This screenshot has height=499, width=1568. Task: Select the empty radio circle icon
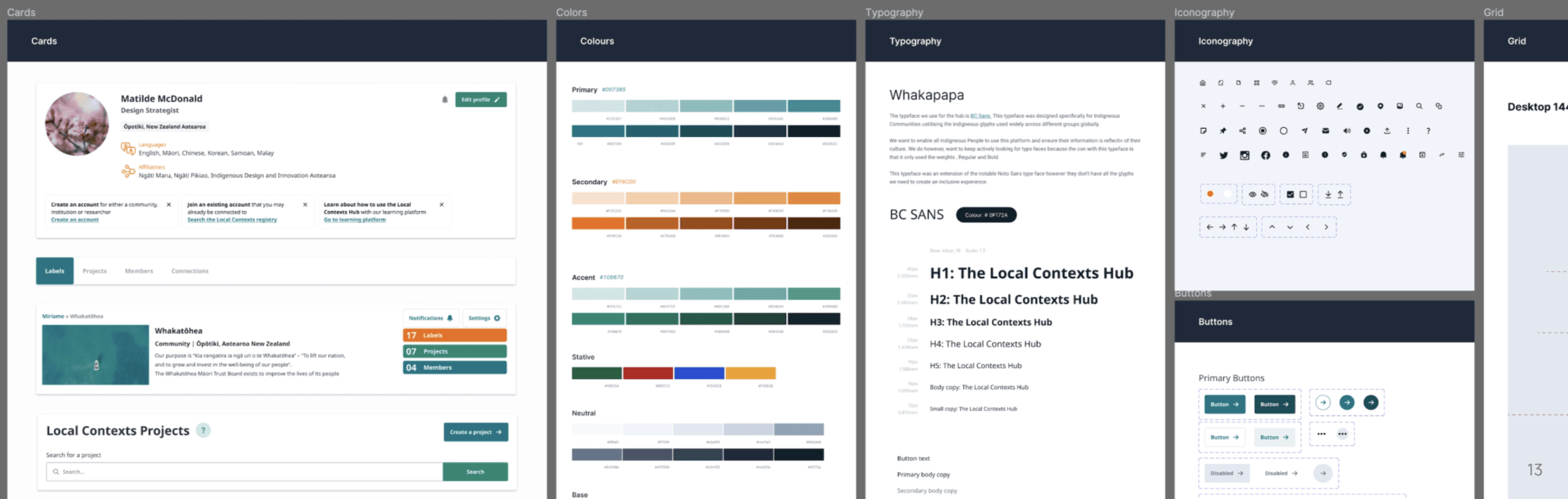tap(1284, 131)
